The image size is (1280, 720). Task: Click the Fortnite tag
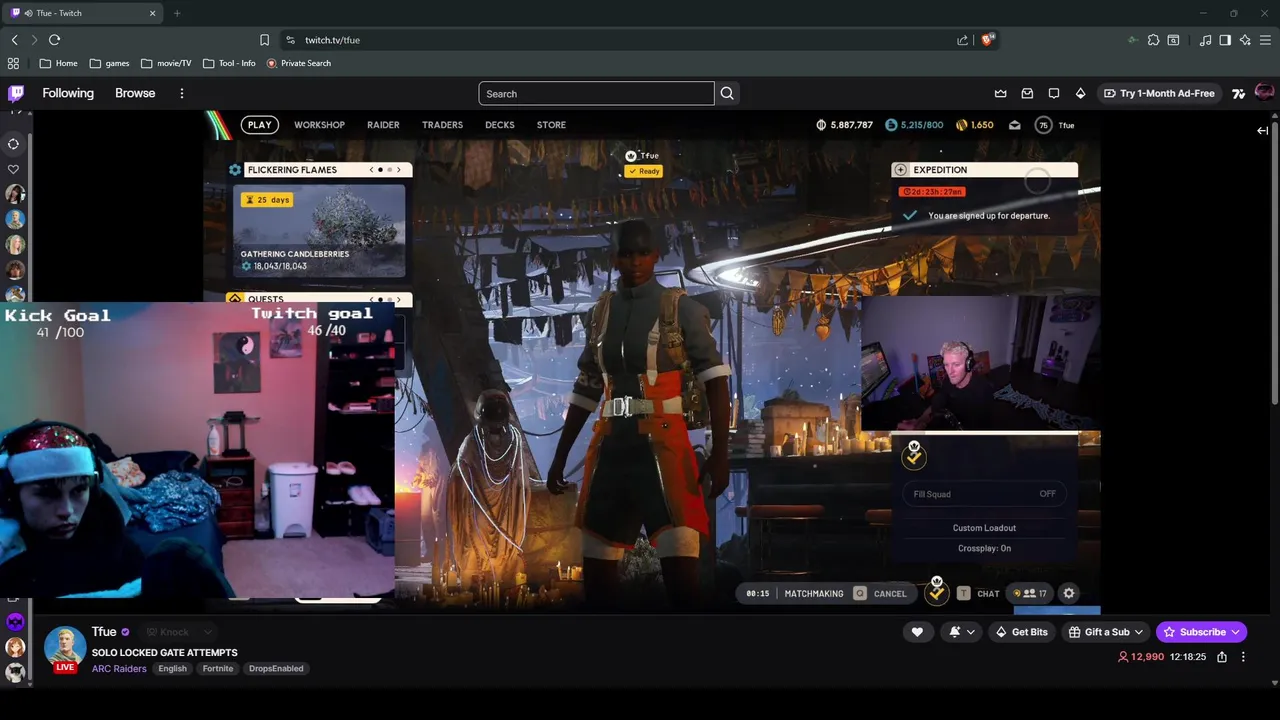click(218, 668)
